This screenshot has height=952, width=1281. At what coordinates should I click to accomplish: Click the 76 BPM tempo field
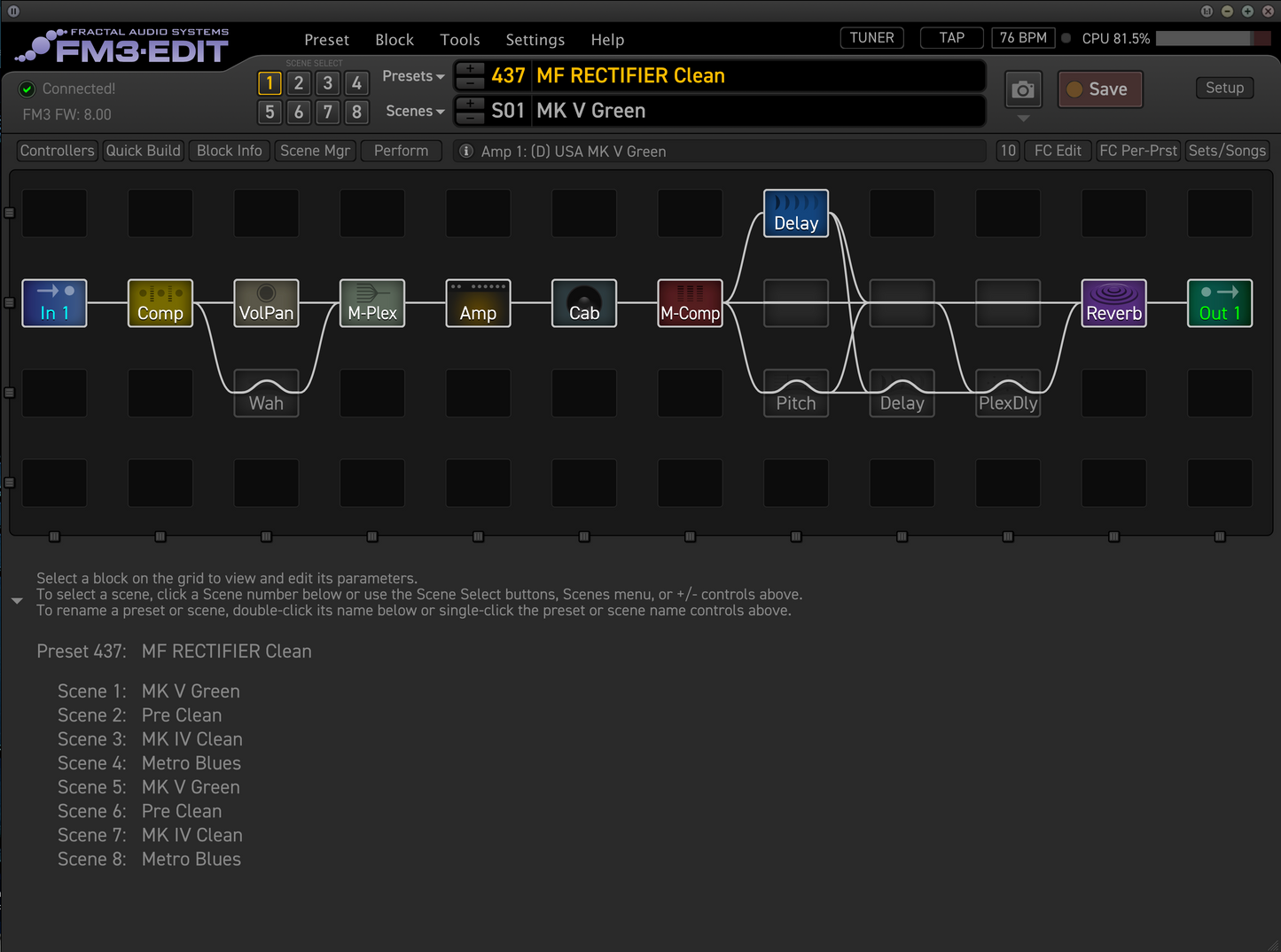[x=1023, y=38]
